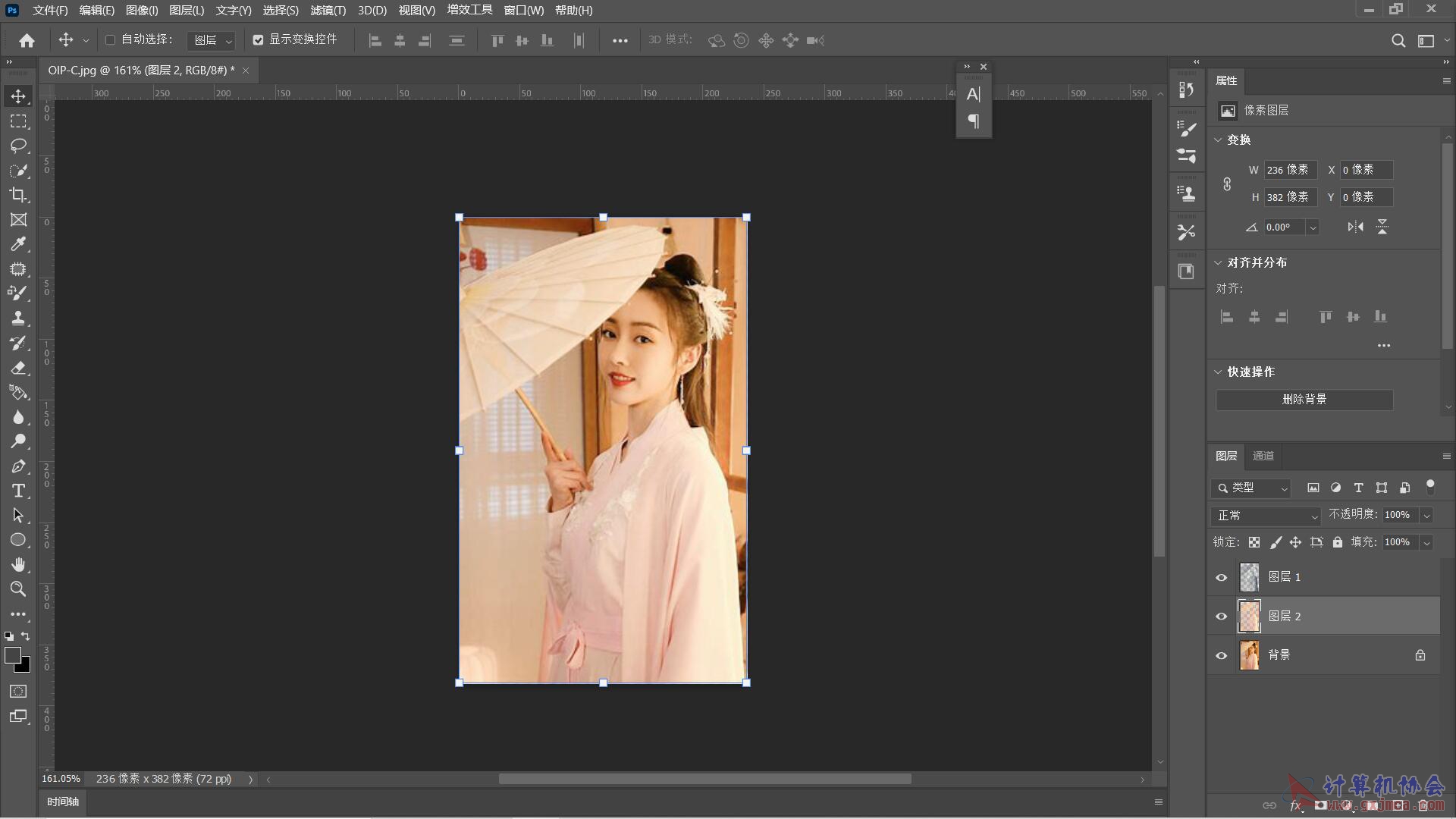
Task: Select the Horizontal Type tool
Action: coord(18,491)
